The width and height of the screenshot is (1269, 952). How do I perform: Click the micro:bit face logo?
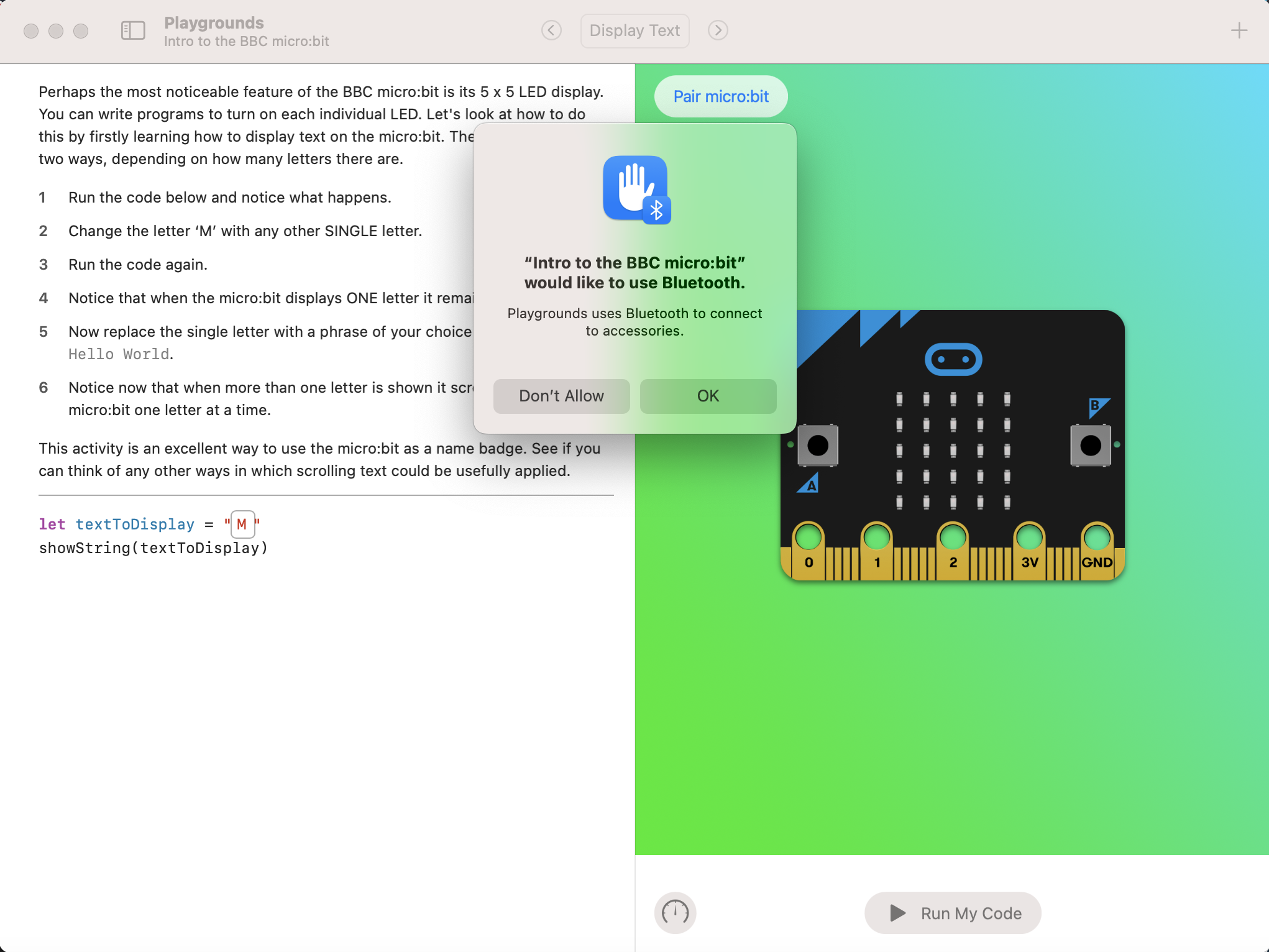[x=953, y=359]
